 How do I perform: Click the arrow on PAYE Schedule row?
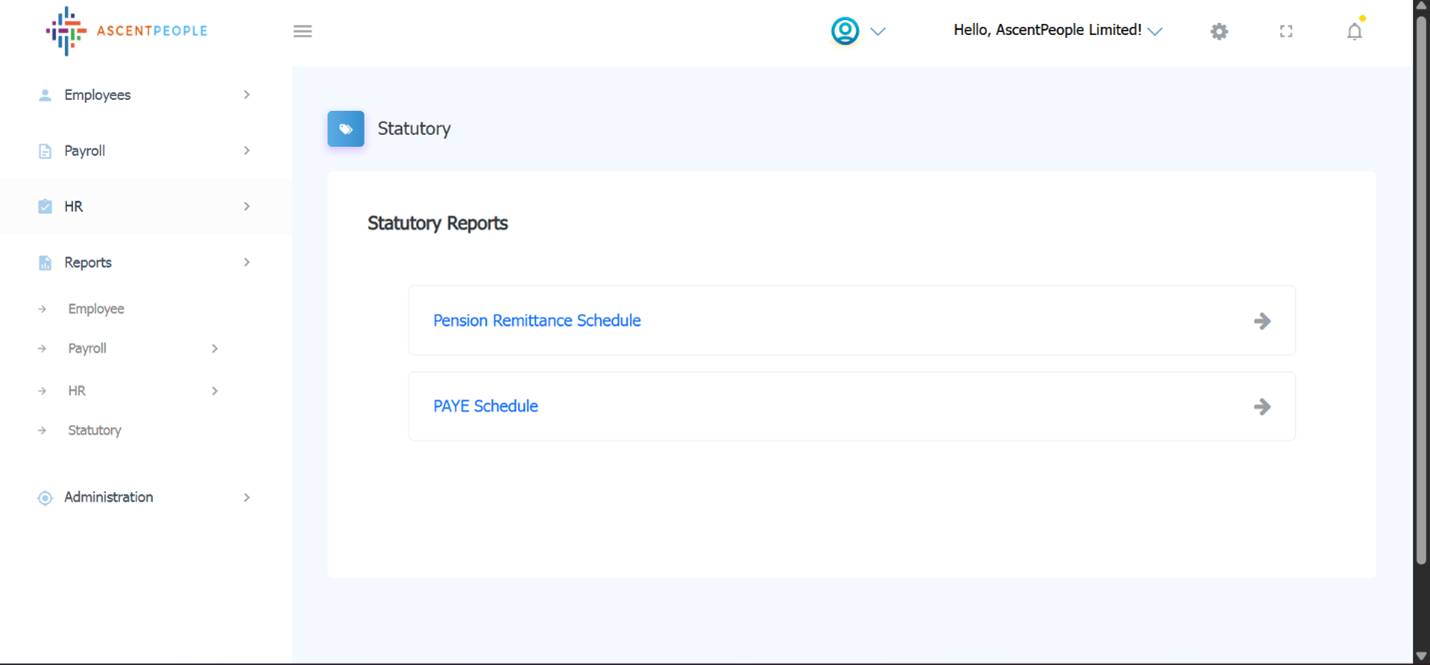[x=1262, y=407]
